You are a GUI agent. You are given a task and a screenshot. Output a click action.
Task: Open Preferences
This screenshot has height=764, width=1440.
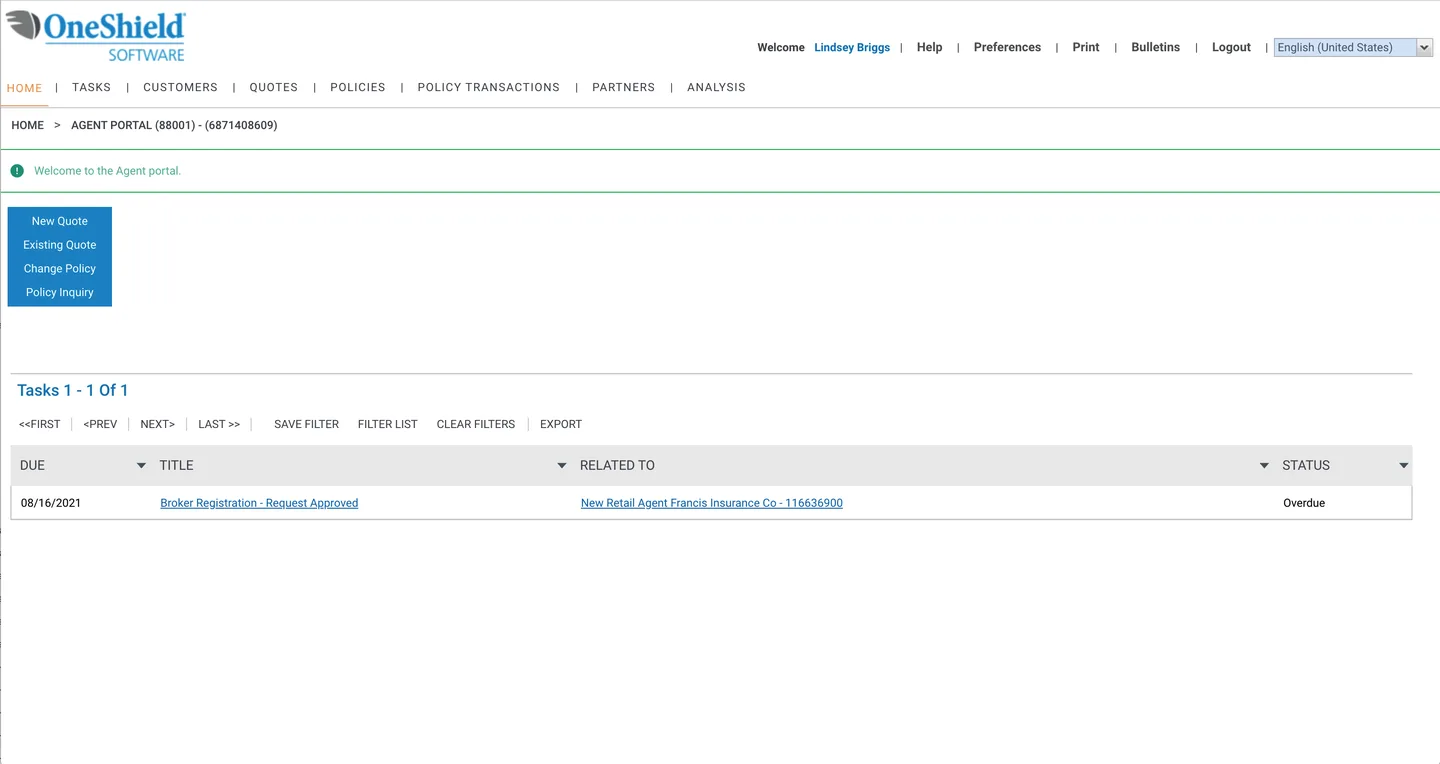tap(1007, 47)
